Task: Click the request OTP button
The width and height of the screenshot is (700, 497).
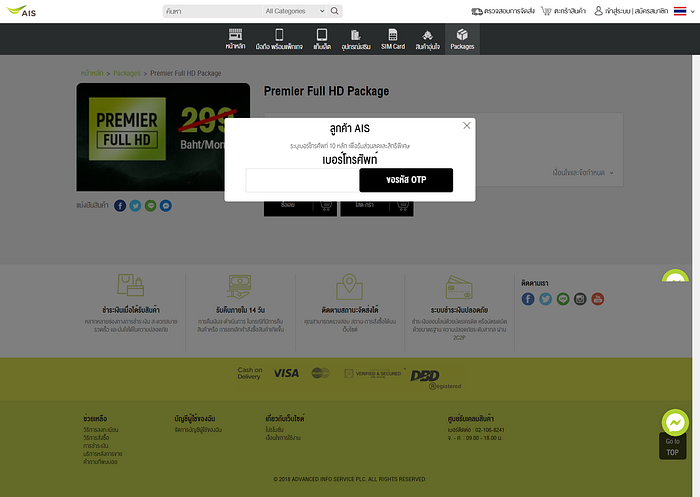Action: tap(406, 180)
